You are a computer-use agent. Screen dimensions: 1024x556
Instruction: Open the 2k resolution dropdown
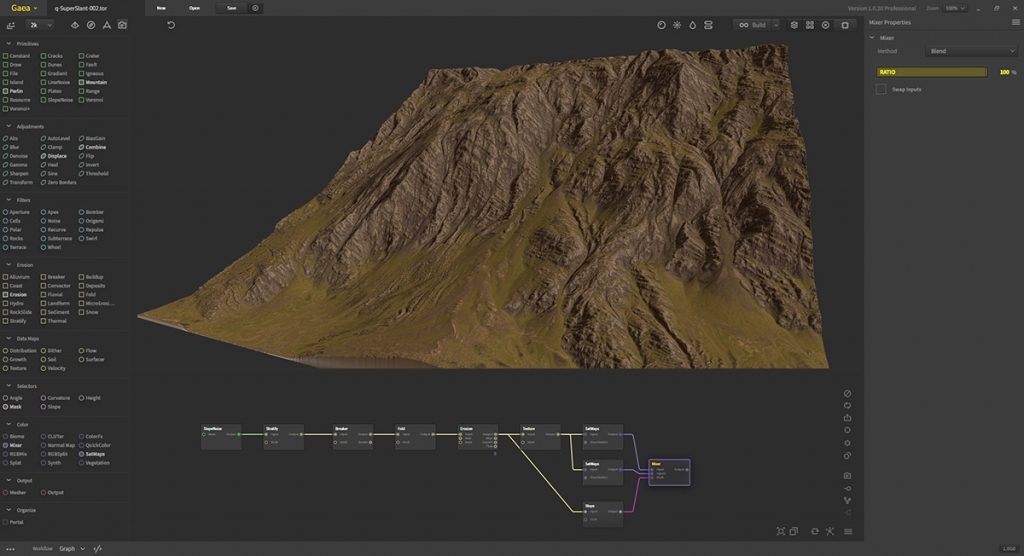[40, 25]
